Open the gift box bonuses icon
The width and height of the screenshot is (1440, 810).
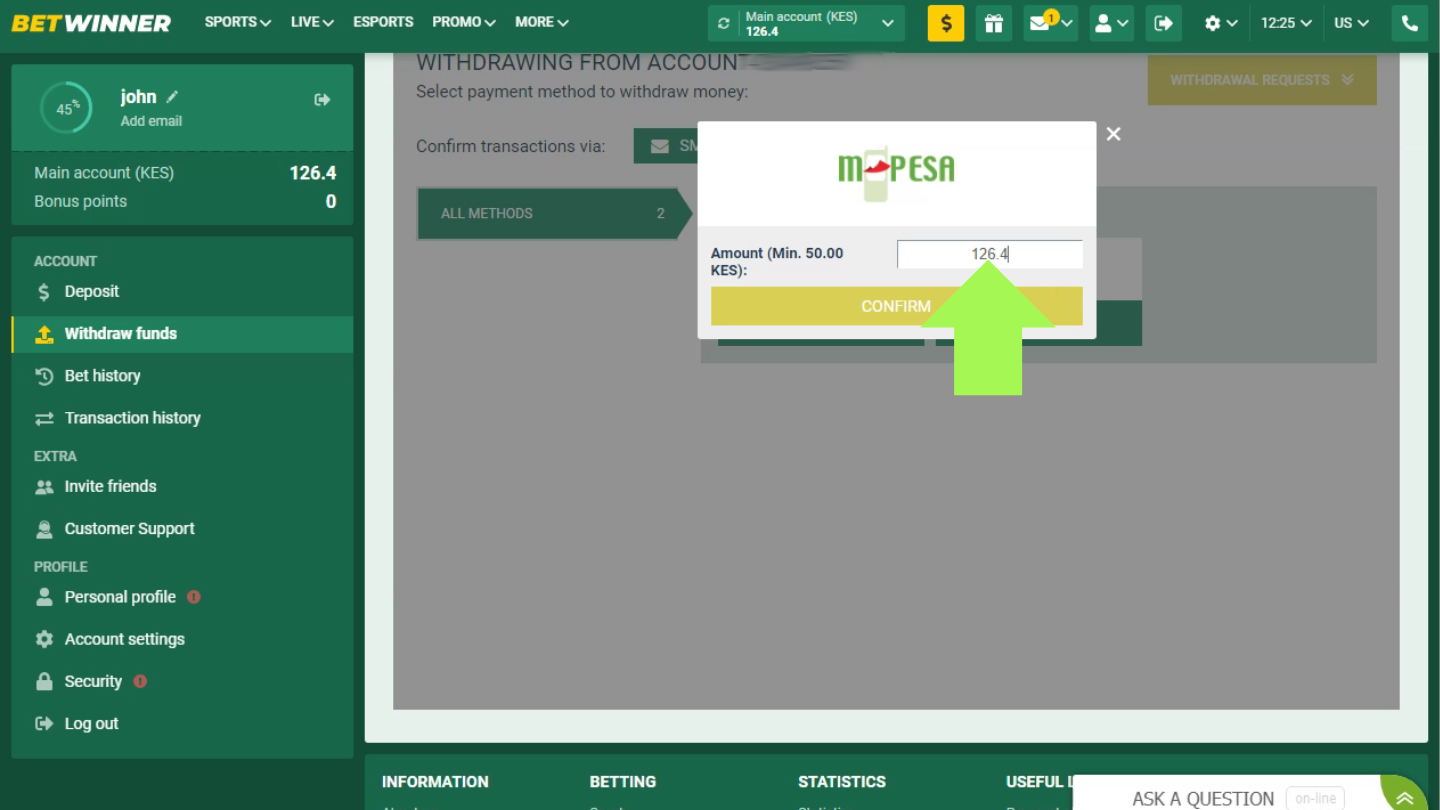coord(993,23)
